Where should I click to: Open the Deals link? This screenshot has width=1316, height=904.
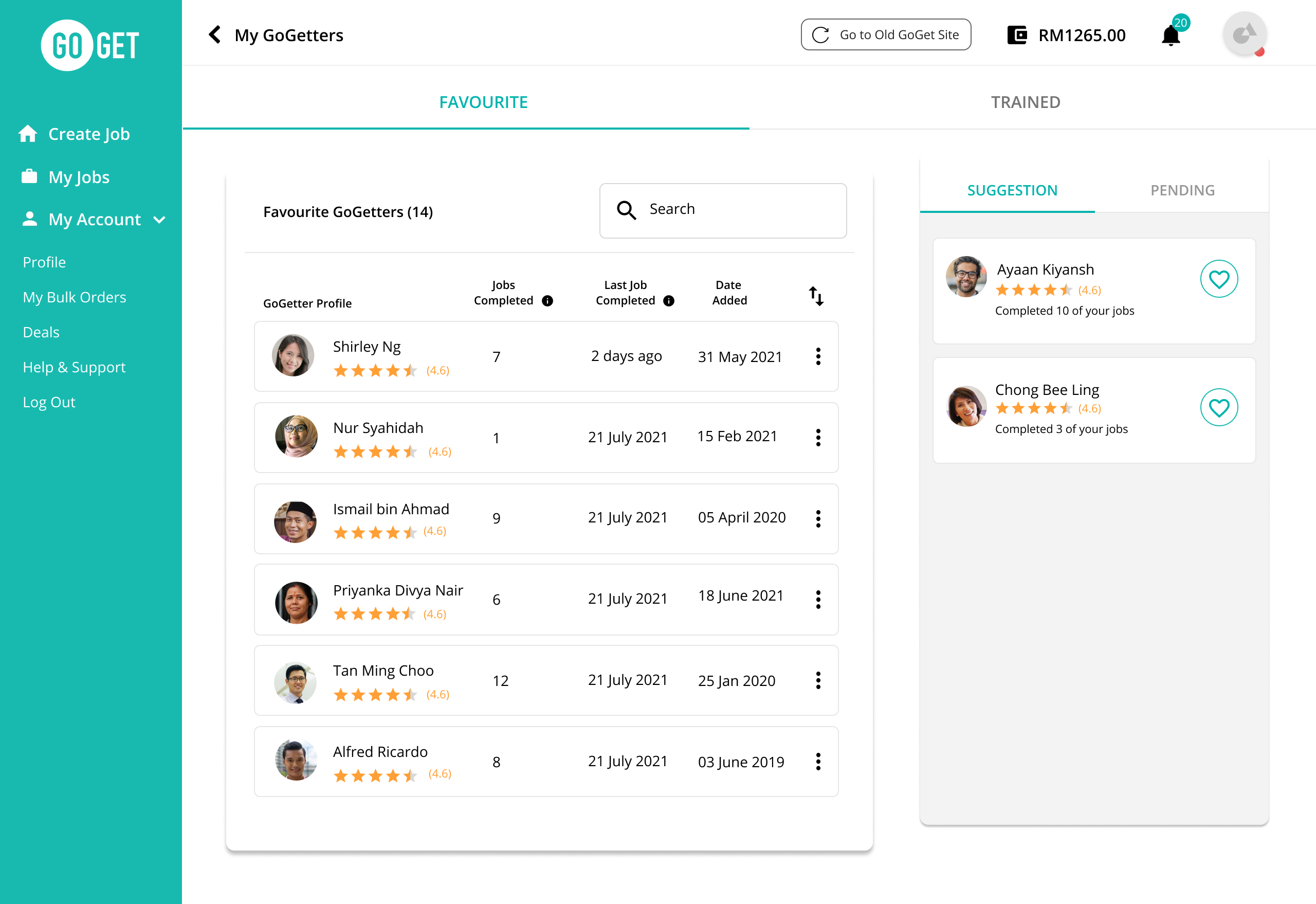point(41,332)
